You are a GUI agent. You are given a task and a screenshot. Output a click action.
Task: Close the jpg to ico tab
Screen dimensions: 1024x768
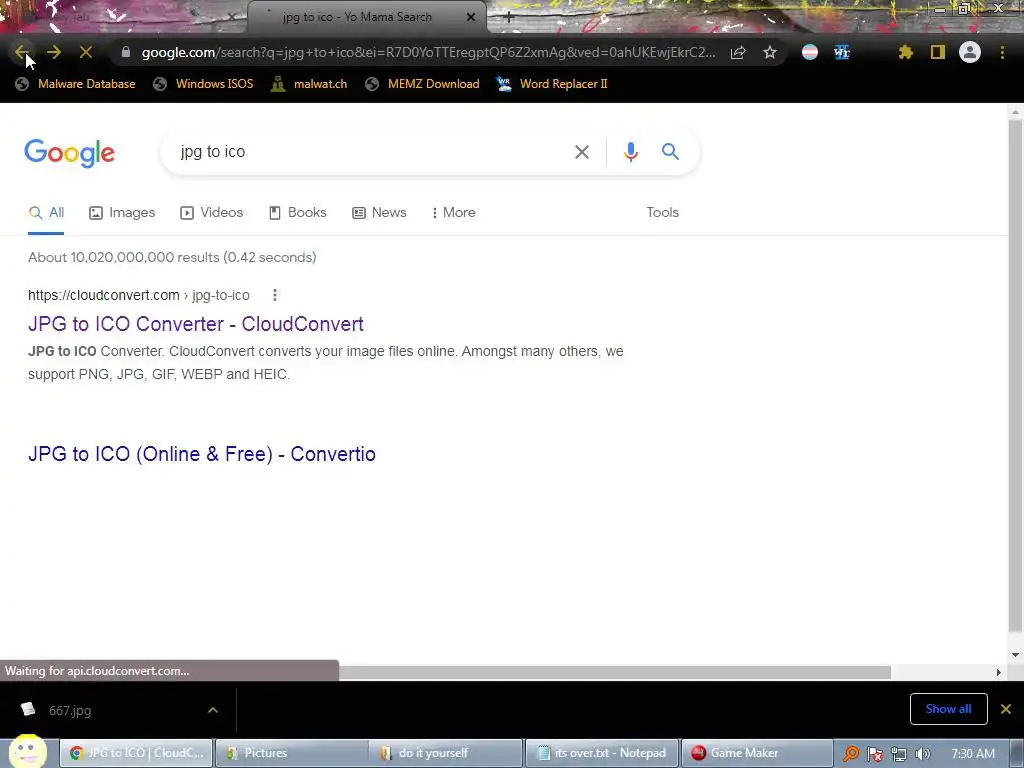coord(471,17)
